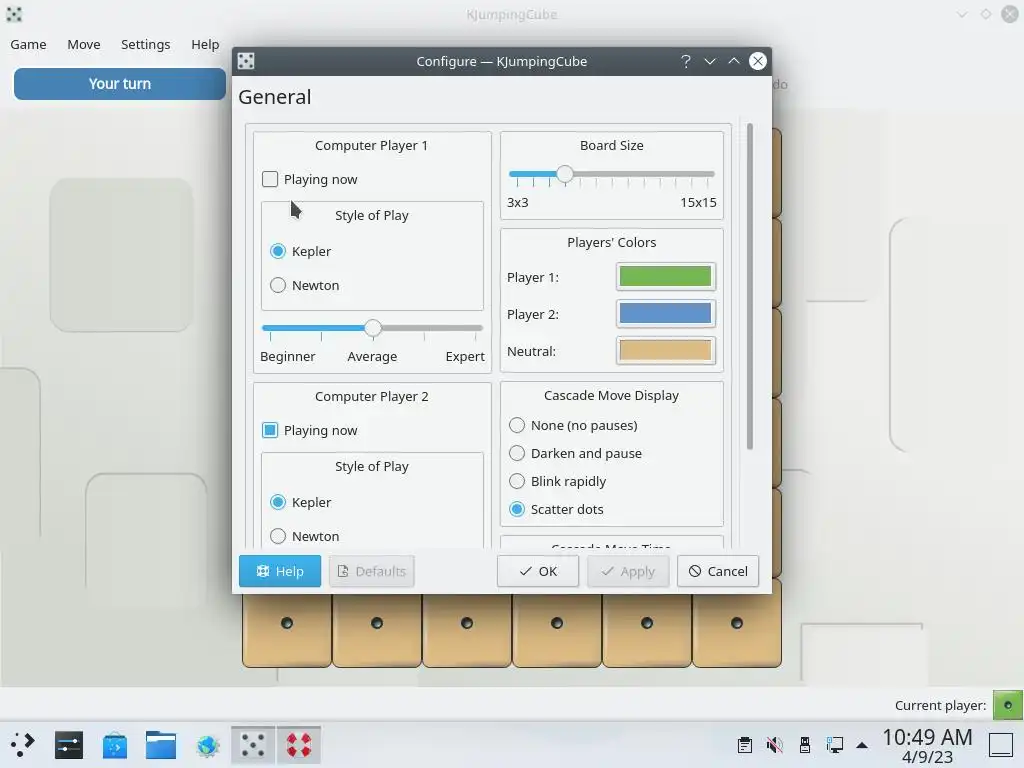Viewport: 1024px width, 768px height.
Task: Click the Apply button
Action: pyautogui.click(x=628, y=571)
